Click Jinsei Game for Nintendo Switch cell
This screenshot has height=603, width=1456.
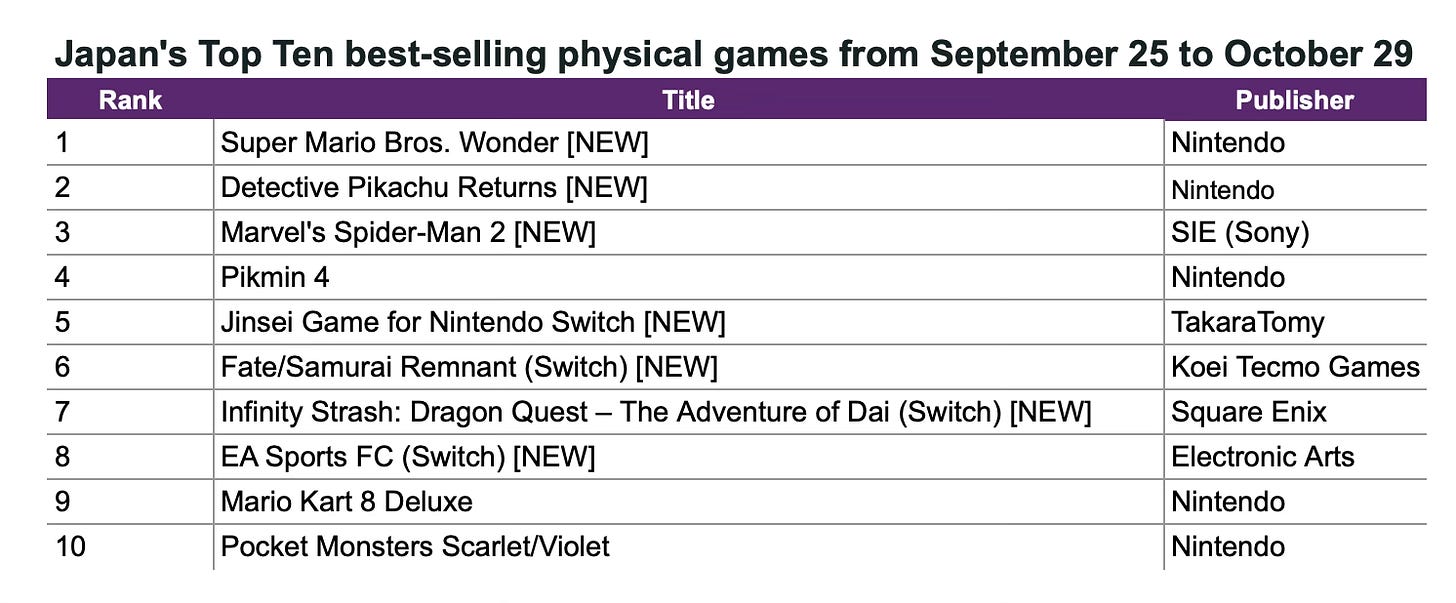pos(472,322)
